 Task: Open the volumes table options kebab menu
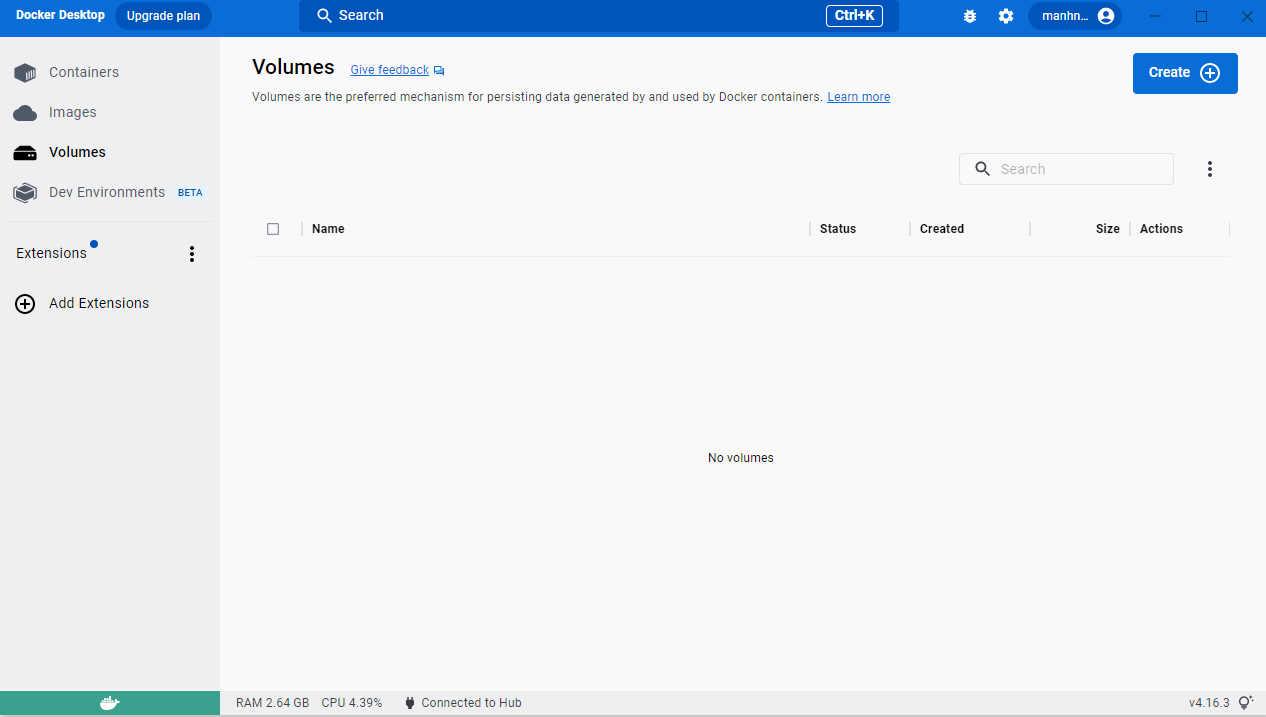[1209, 169]
